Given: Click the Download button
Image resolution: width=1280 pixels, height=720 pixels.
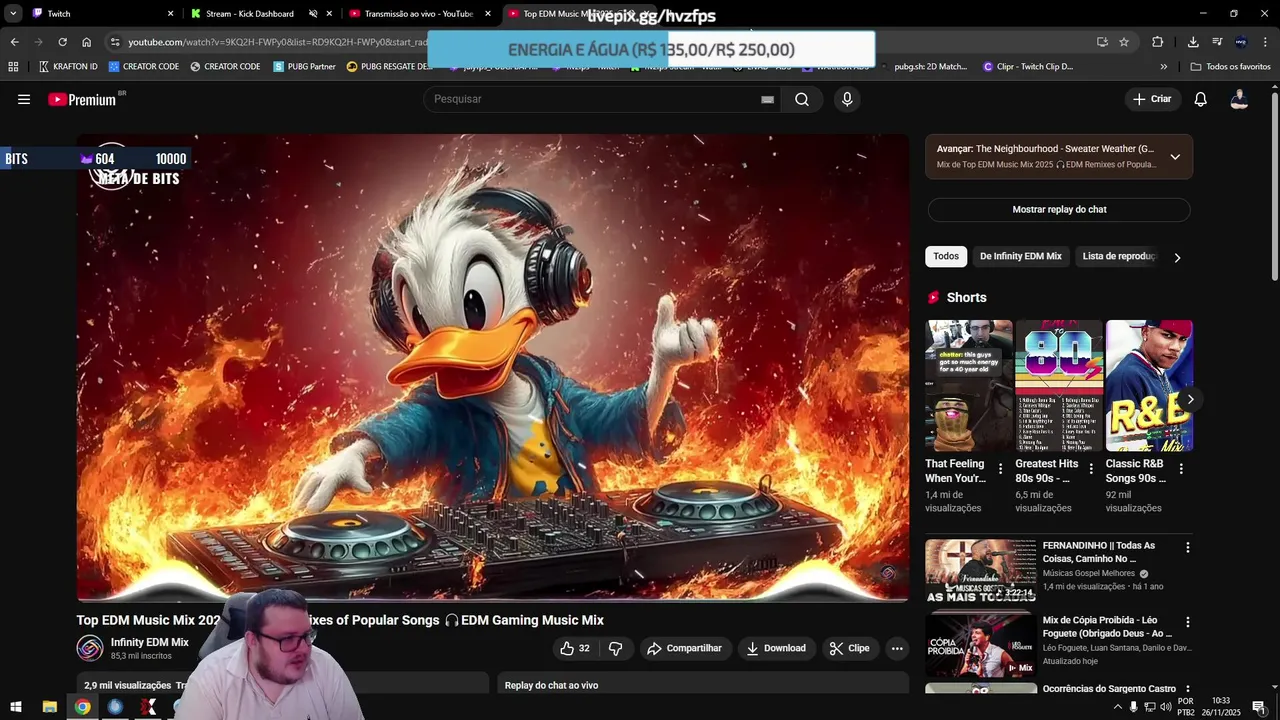Looking at the screenshot, I should coord(776,648).
